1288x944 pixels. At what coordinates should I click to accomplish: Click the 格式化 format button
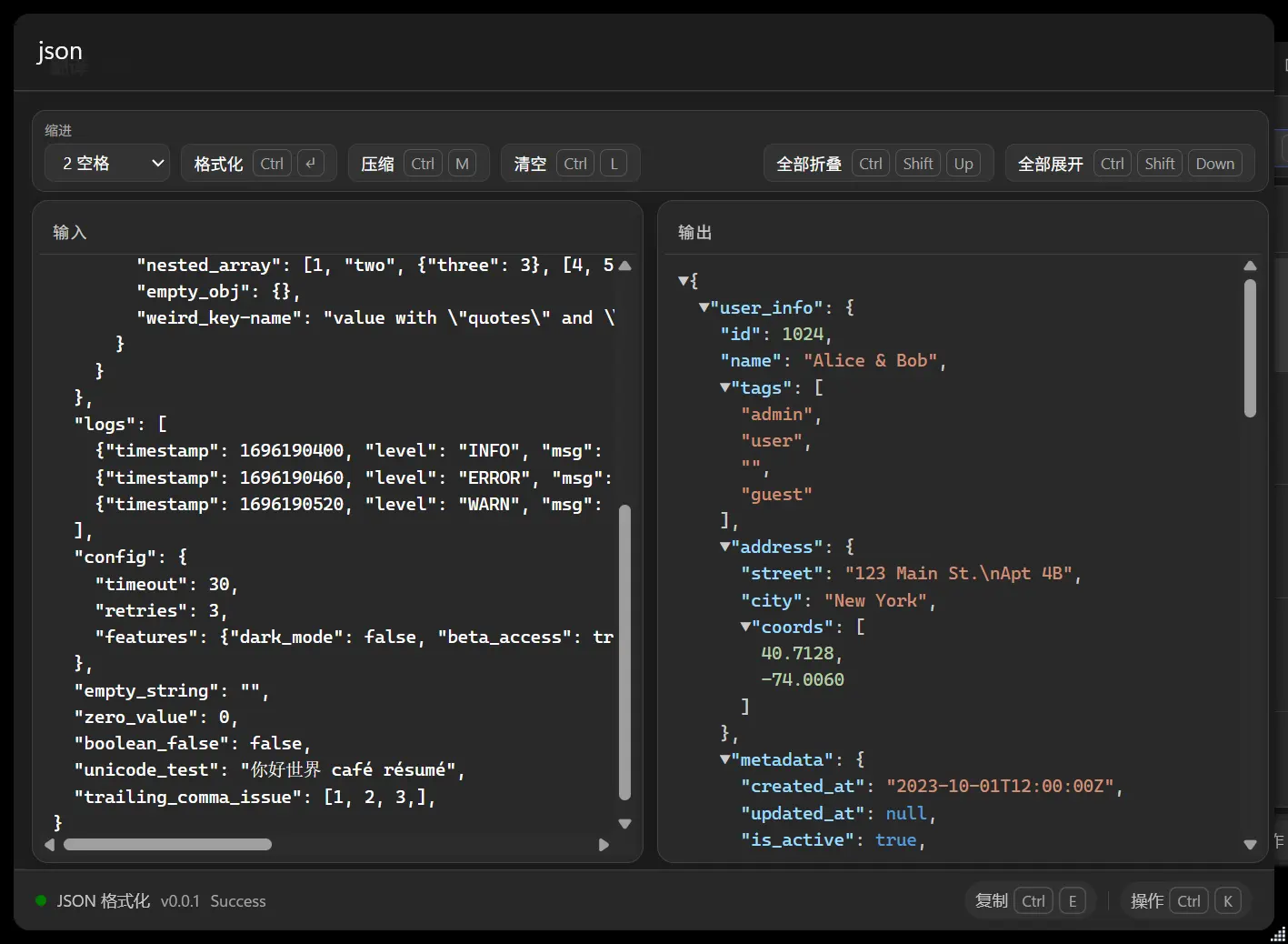point(258,164)
